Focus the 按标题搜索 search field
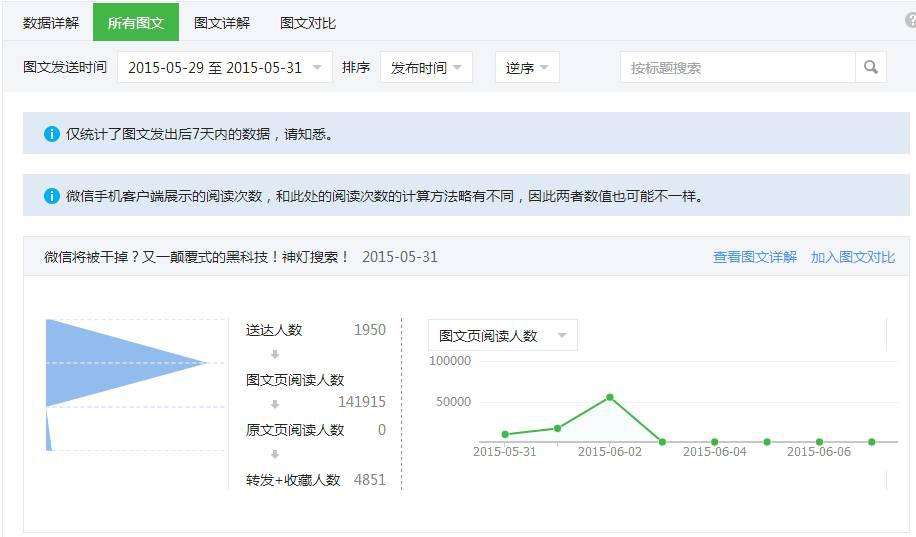The height and width of the screenshot is (537, 916). pyautogui.click(x=738, y=67)
